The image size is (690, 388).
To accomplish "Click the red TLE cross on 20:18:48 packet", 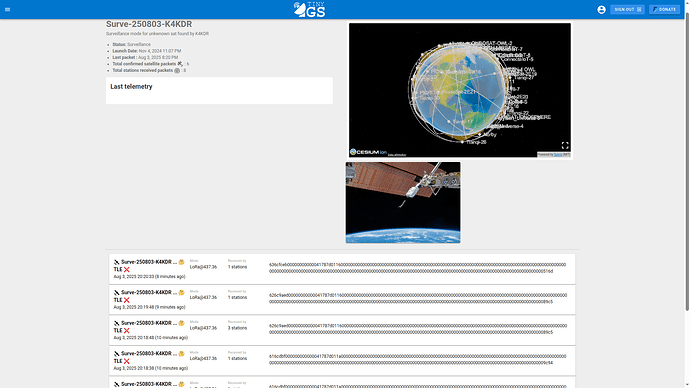I will (127, 330).
